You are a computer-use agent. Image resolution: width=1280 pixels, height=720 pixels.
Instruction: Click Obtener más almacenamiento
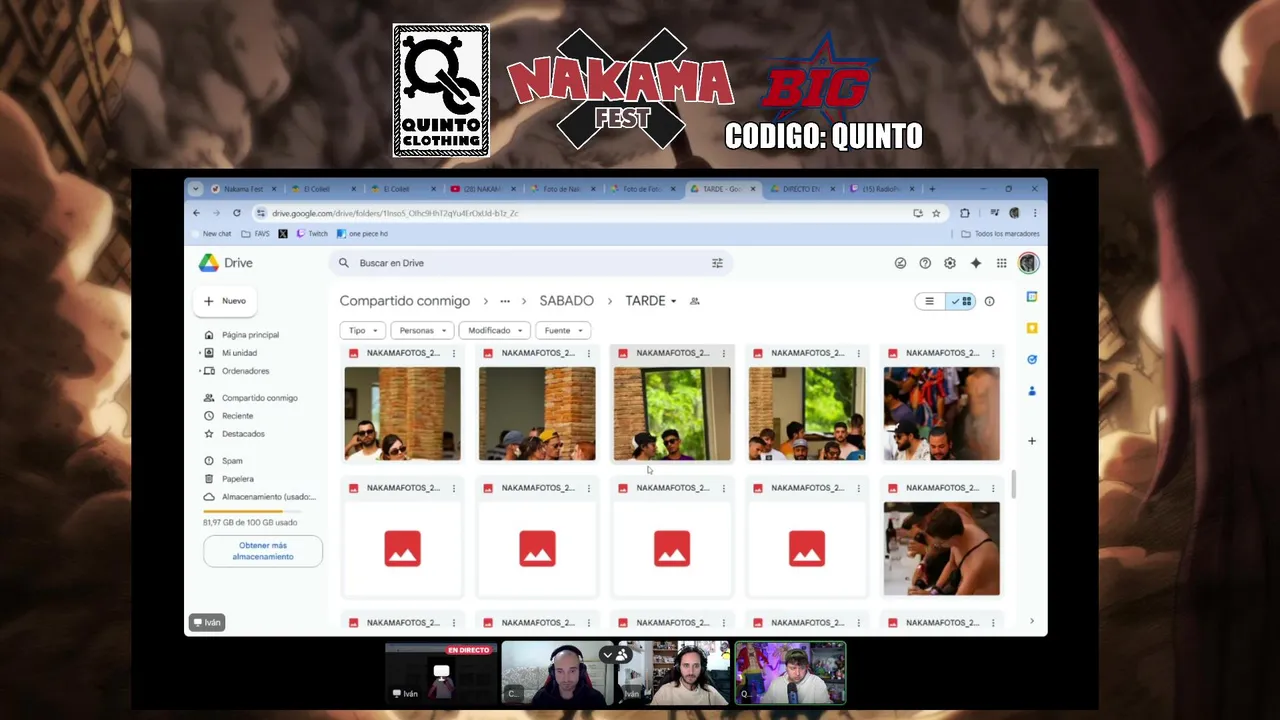coord(263,551)
